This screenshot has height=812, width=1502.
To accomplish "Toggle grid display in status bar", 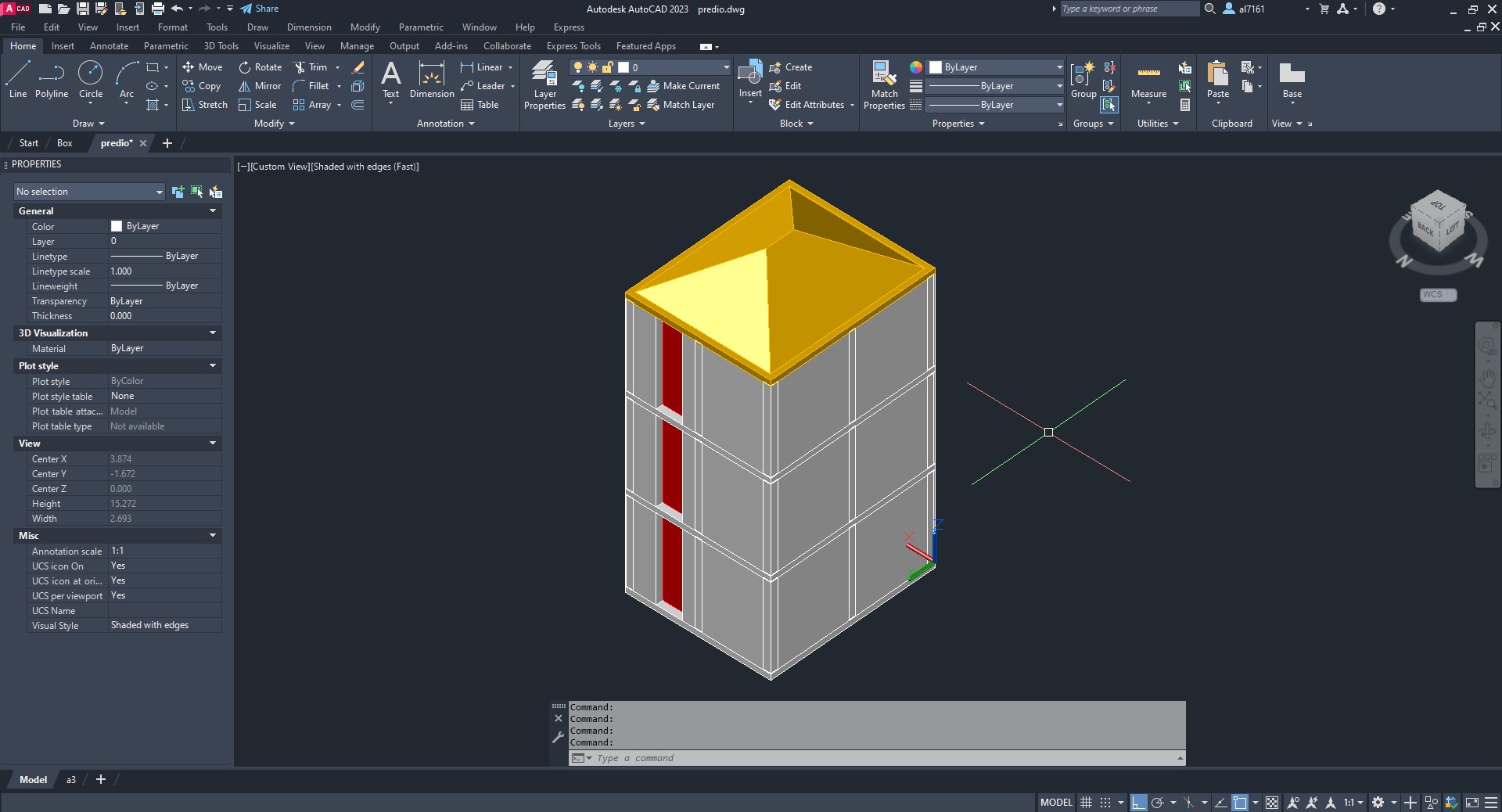I will pyautogui.click(x=1086, y=803).
